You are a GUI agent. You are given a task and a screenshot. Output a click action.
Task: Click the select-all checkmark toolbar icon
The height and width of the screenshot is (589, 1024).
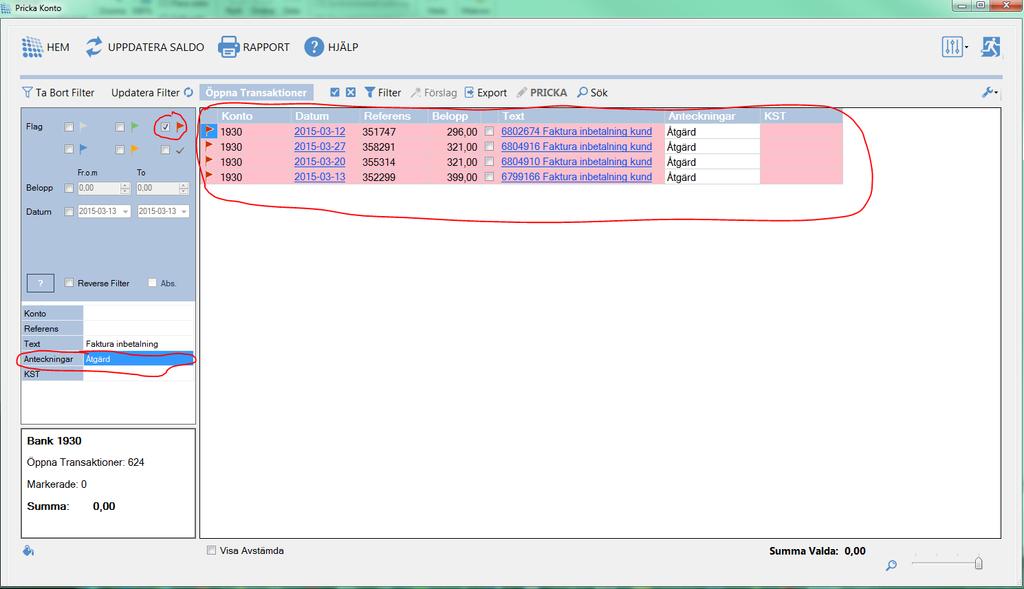click(x=334, y=92)
